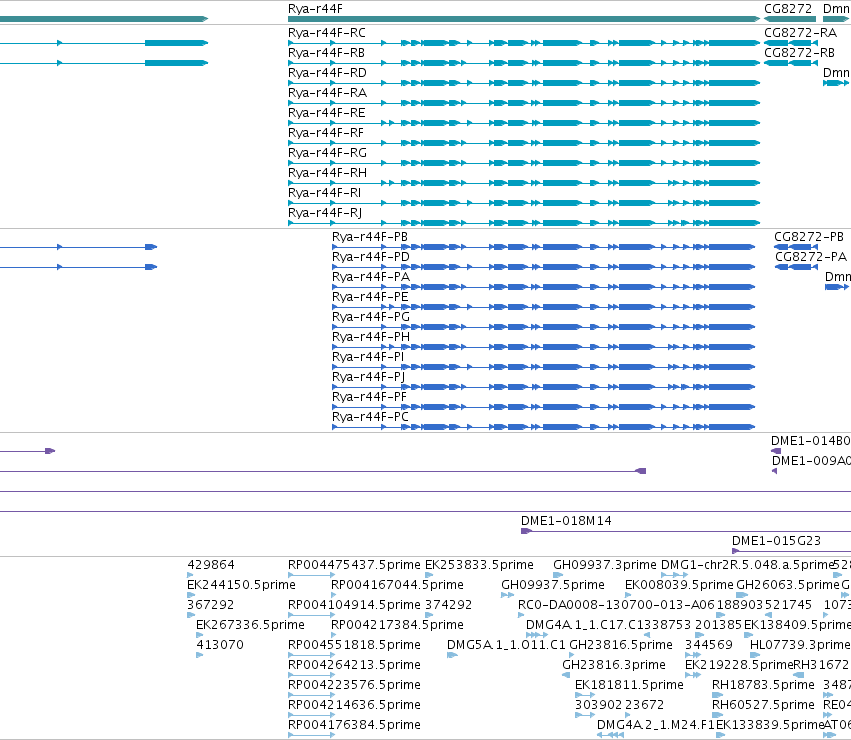Select the Rya-r44F-RG transcript label
The height and width of the screenshot is (740, 851).
click(x=327, y=154)
